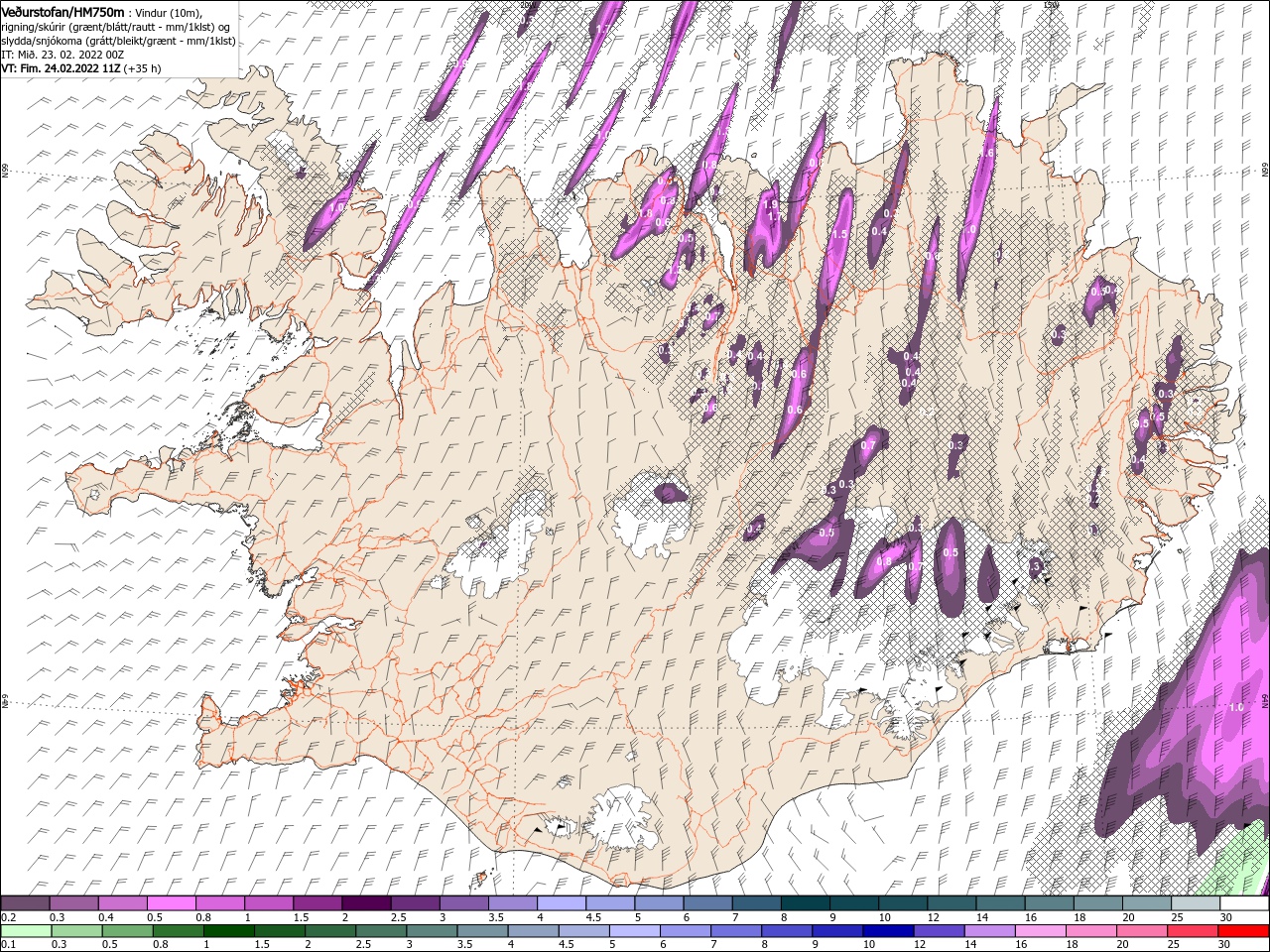Click the '0.2' label under the upper legend
The image size is (1270, 952).
coord(9,917)
